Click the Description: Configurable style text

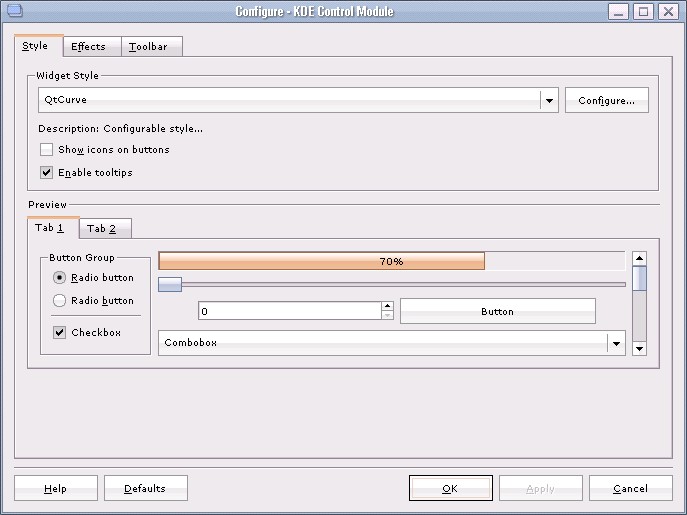[120, 128]
